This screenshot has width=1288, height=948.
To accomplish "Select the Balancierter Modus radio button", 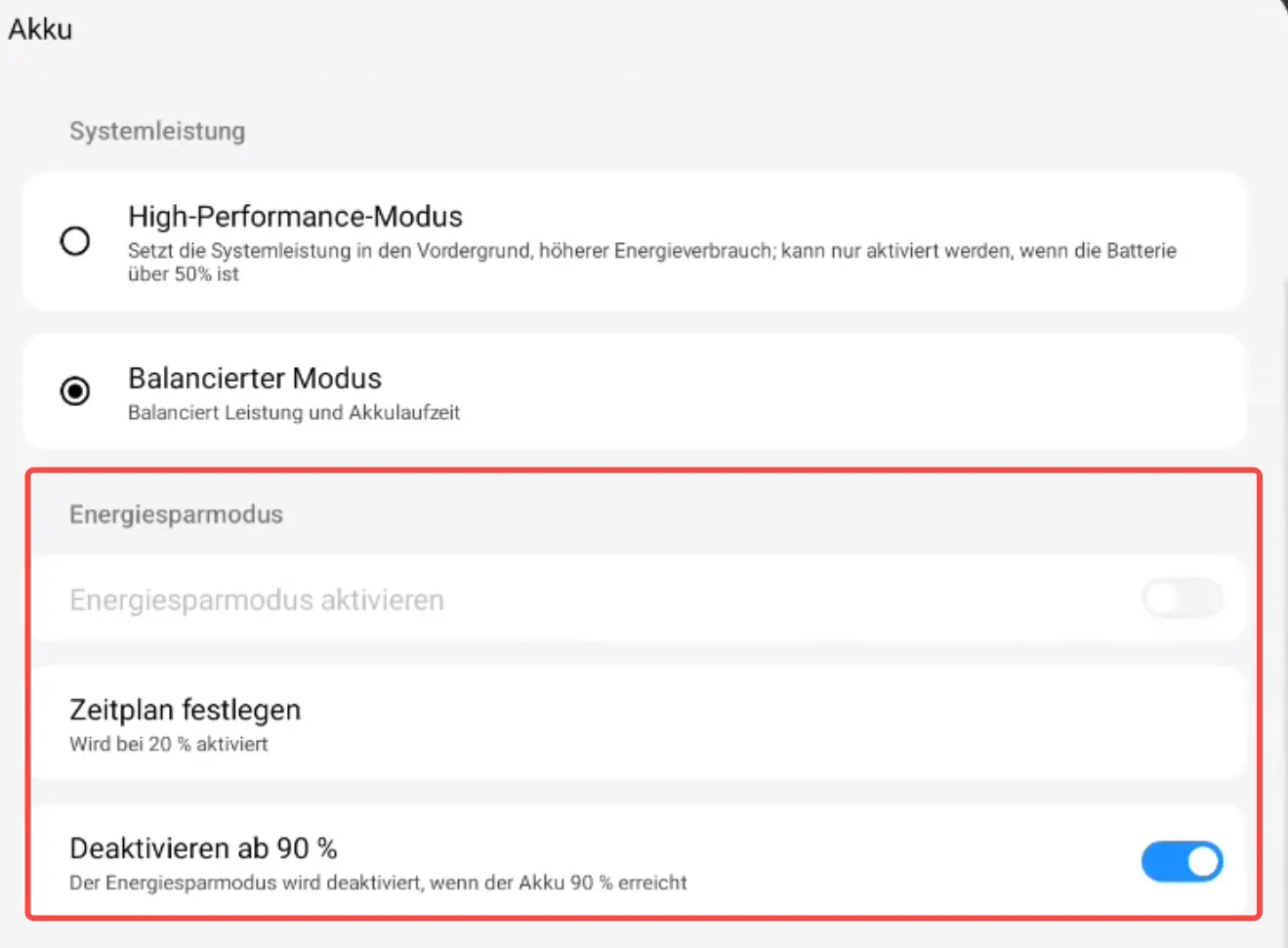I will (x=75, y=391).
